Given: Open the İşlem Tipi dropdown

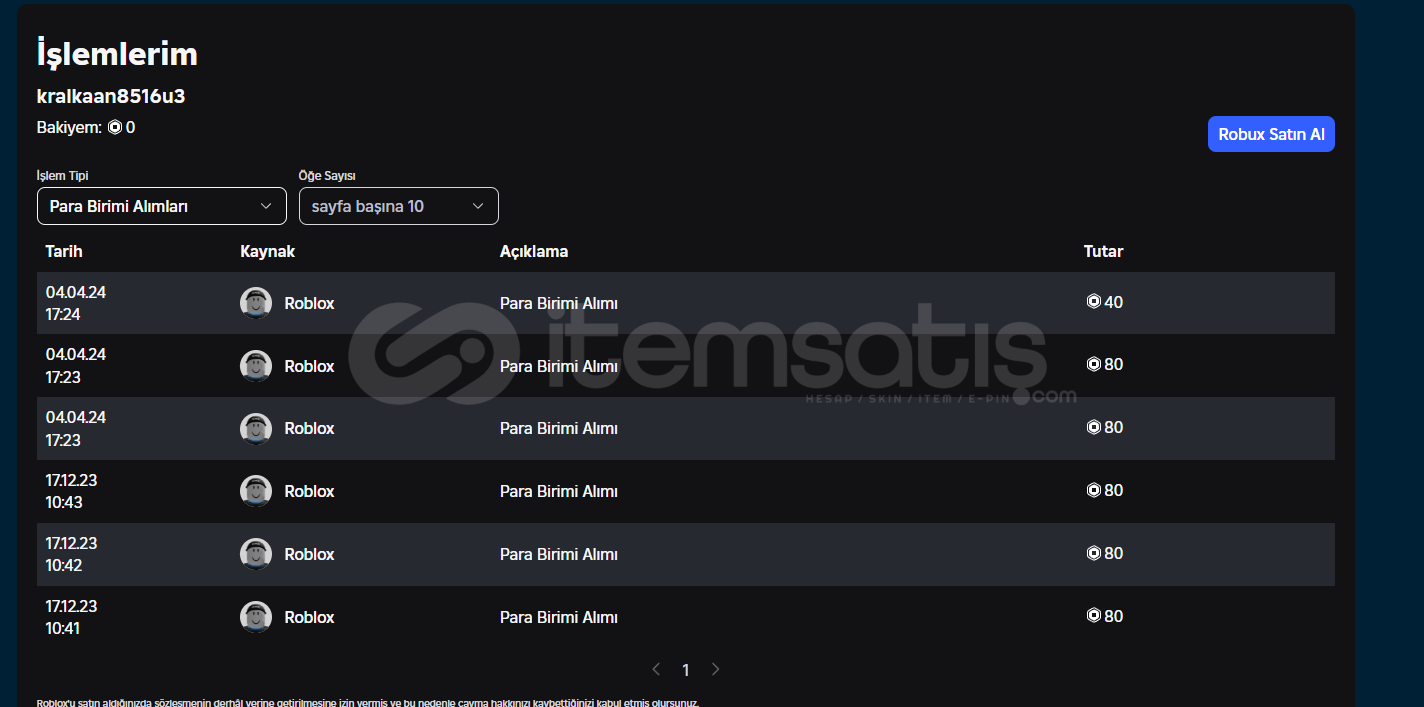Looking at the screenshot, I should tap(161, 206).
